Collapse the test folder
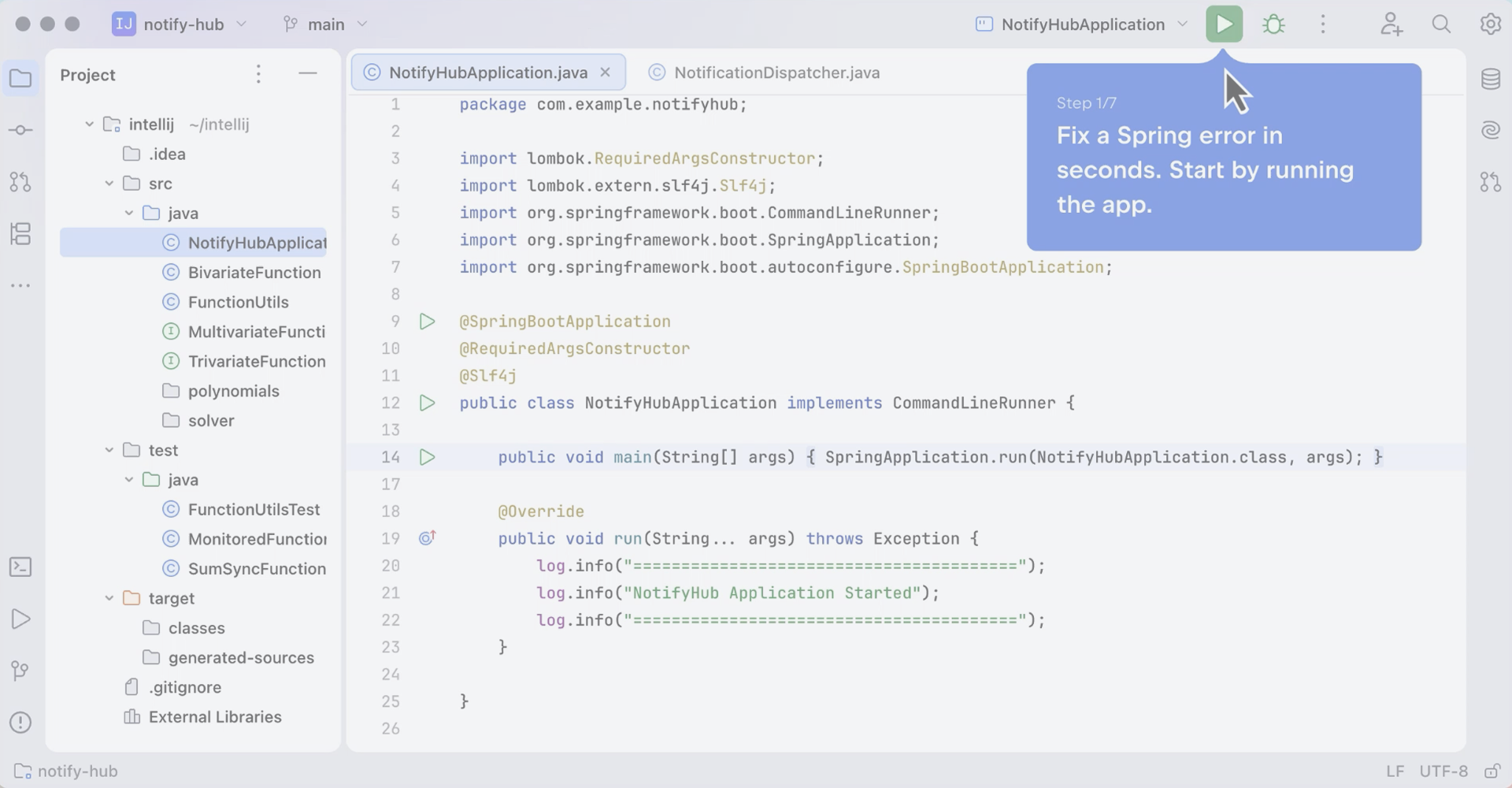This screenshot has height=788, width=1512. 109,450
